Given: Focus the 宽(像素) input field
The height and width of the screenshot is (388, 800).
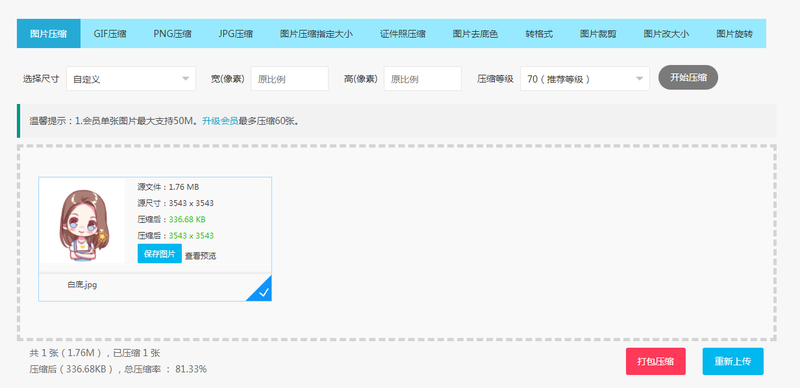Looking at the screenshot, I should pyautogui.click(x=289, y=79).
